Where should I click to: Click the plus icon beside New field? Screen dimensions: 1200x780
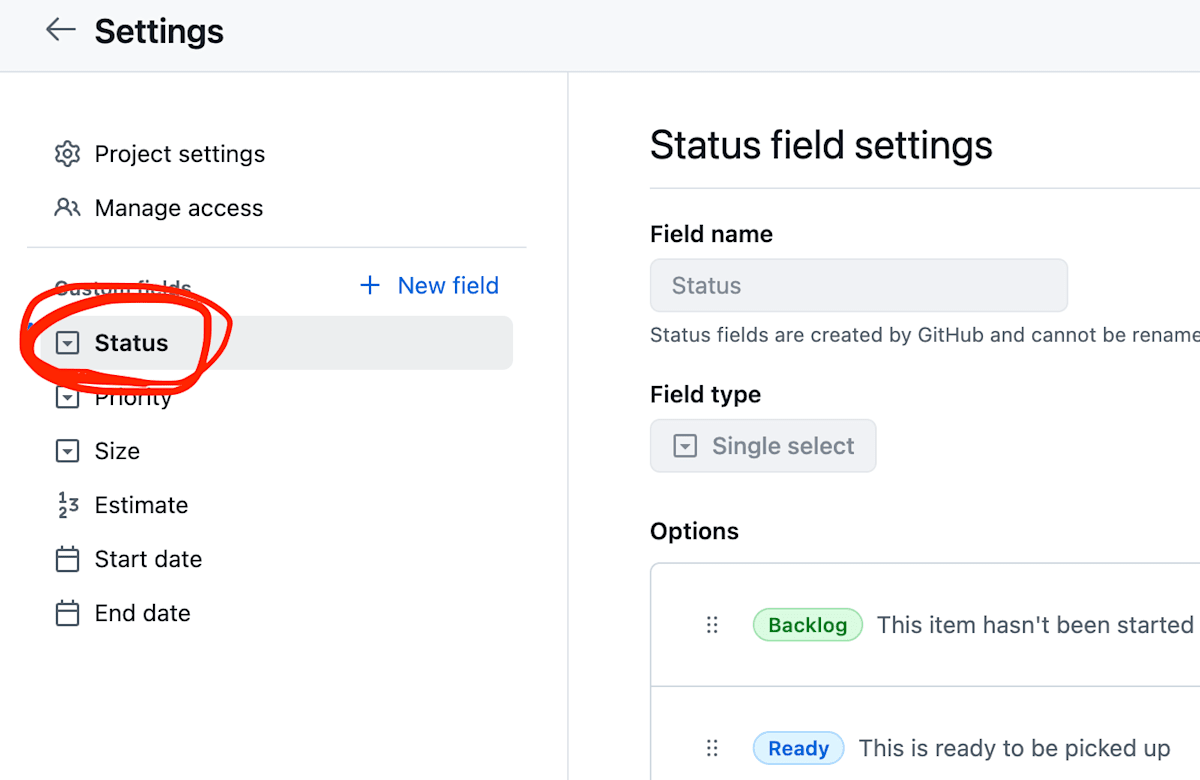click(x=370, y=286)
